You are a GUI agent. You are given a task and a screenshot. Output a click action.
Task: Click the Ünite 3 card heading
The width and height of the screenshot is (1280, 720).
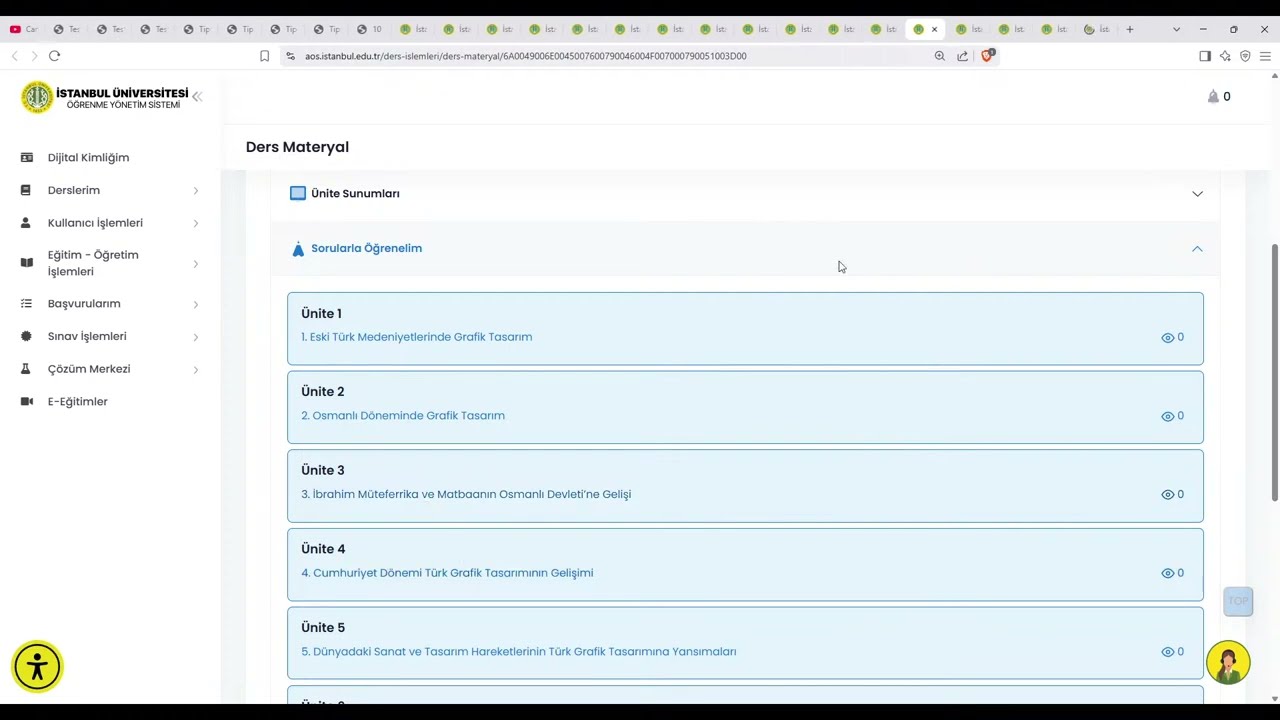(x=323, y=470)
